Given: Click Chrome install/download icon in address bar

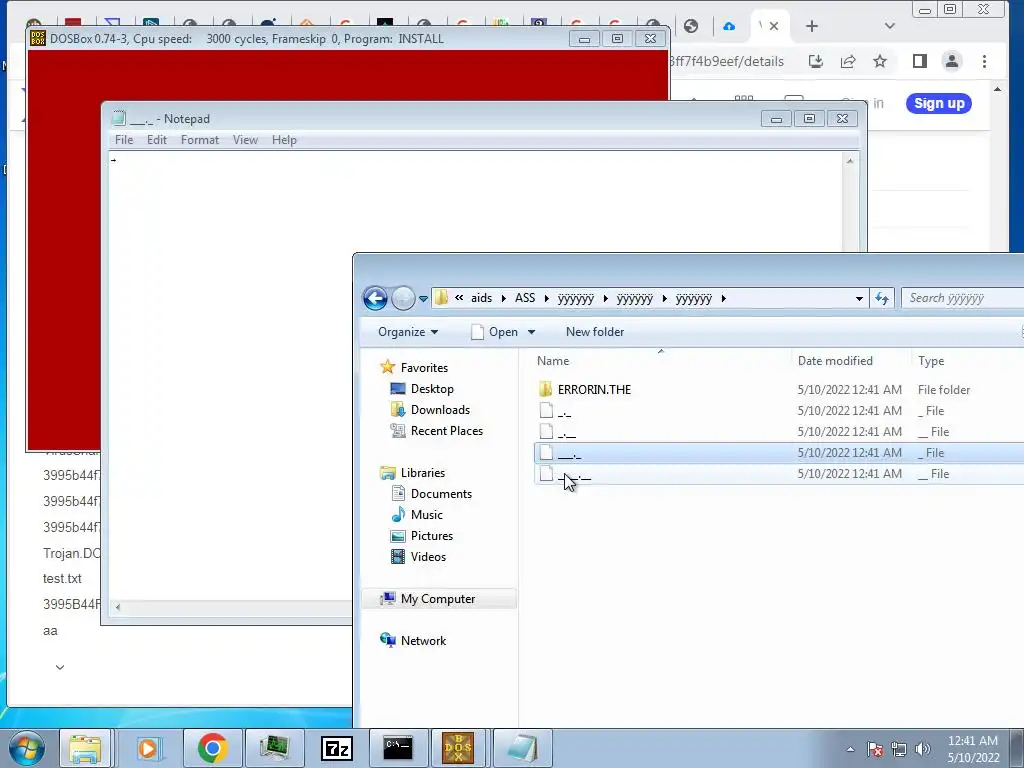Looking at the screenshot, I should pyautogui.click(x=816, y=61).
